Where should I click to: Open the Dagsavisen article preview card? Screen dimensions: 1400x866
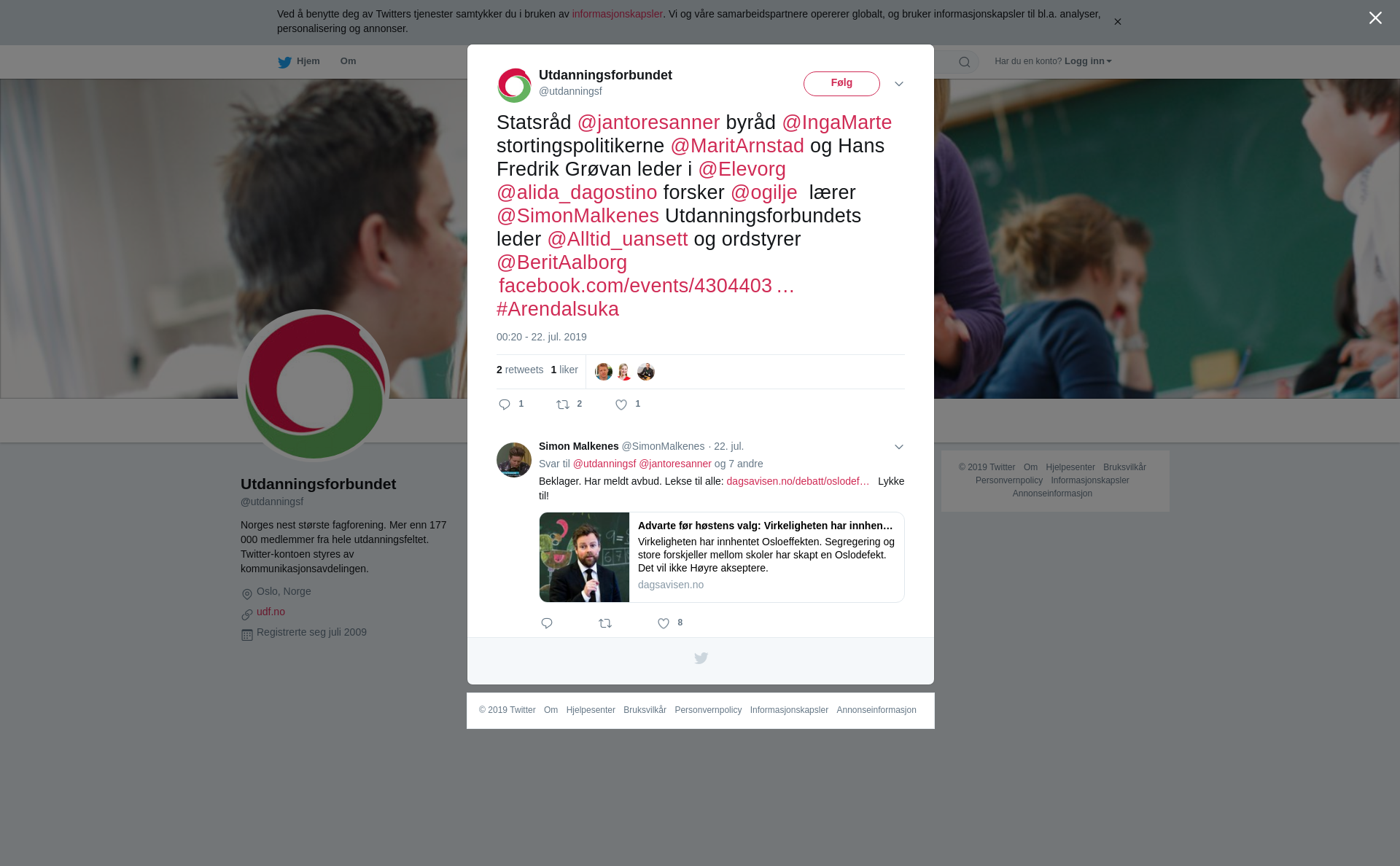722,558
